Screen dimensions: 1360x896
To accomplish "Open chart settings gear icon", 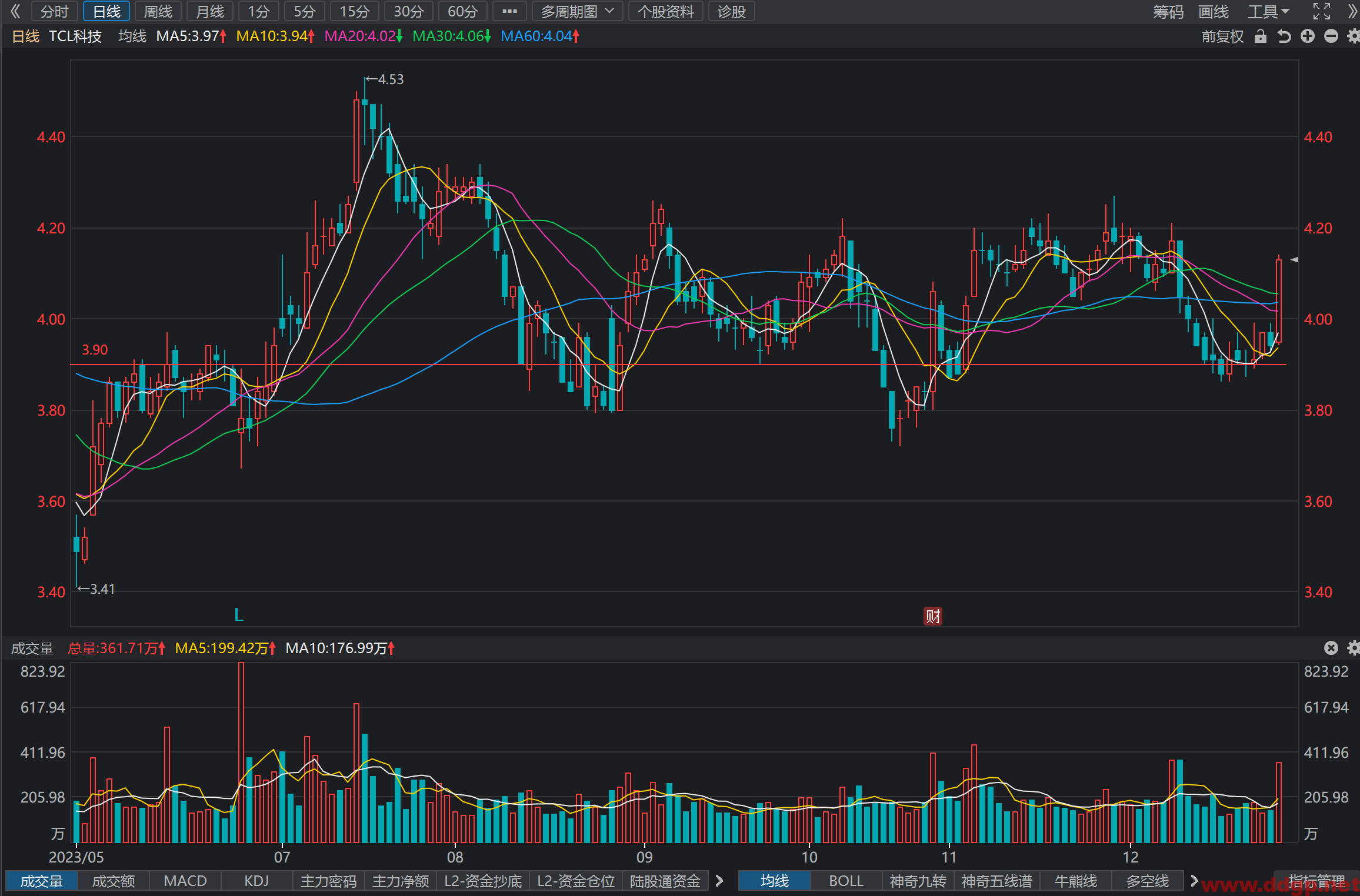I will click(1354, 36).
